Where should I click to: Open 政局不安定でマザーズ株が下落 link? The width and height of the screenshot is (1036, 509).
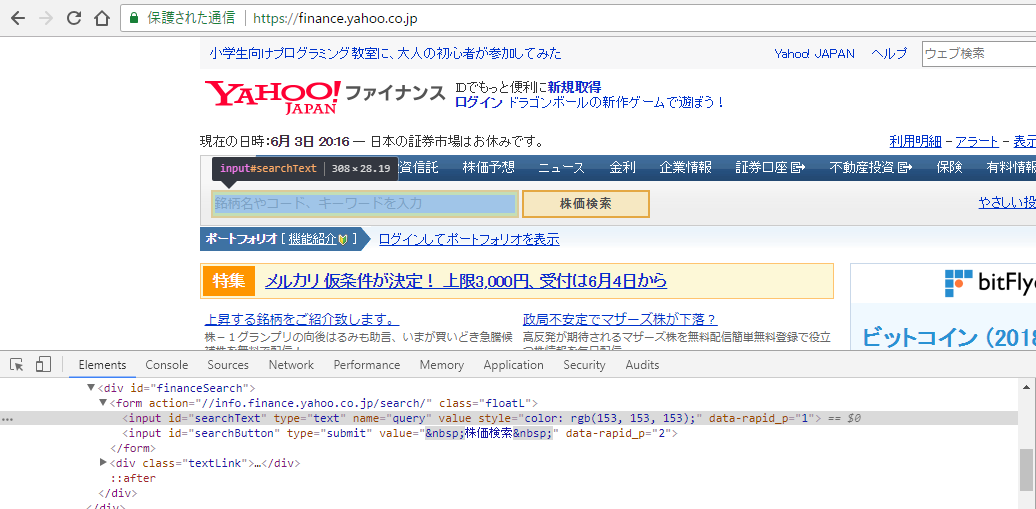pyautogui.click(x=620, y=319)
